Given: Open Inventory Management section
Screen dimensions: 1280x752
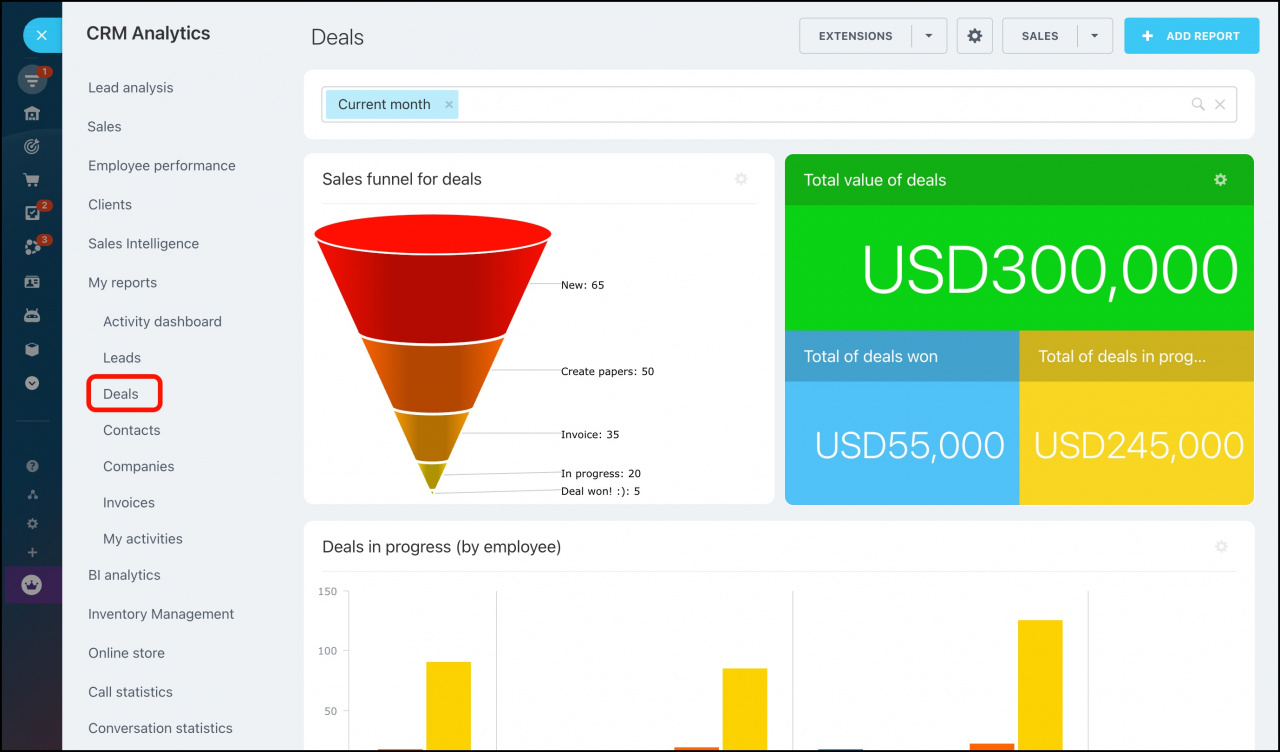Looking at the screenshot, I should tap(161, 614).
